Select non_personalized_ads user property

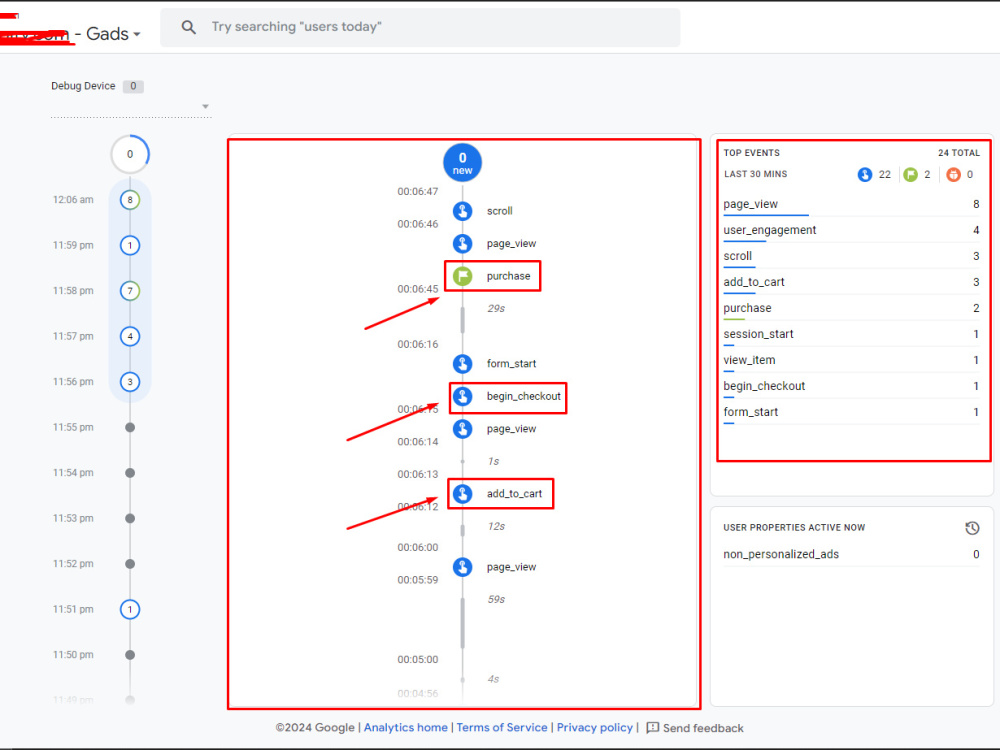pyautogui.click(x=851, y=554)
